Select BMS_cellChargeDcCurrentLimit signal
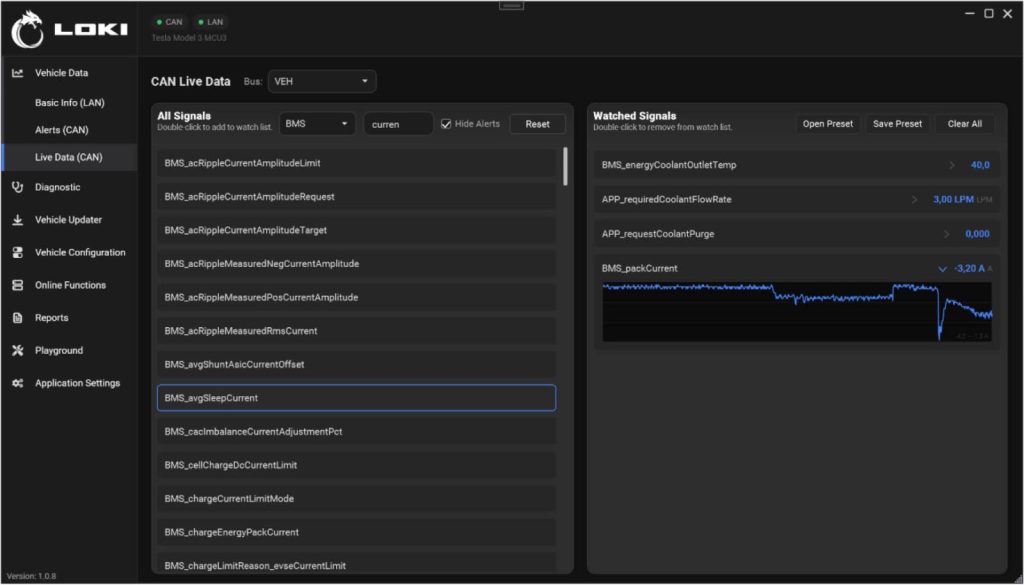This screenshot has width=1024, height=585. pos(357,466)
